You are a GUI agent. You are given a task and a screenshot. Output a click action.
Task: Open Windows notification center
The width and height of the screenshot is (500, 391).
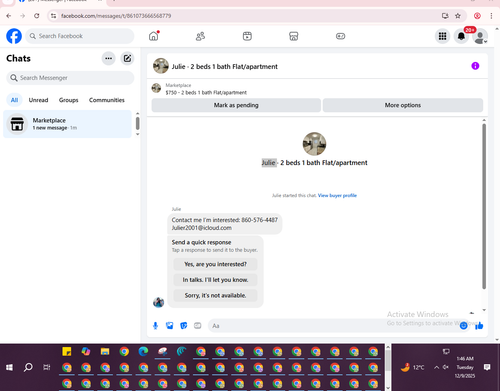click(487, 367)
